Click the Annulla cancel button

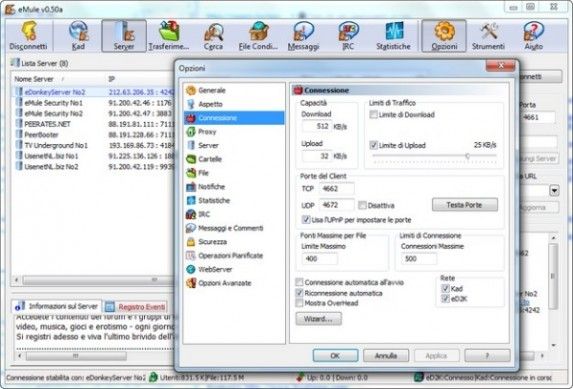tap(386, 355)
